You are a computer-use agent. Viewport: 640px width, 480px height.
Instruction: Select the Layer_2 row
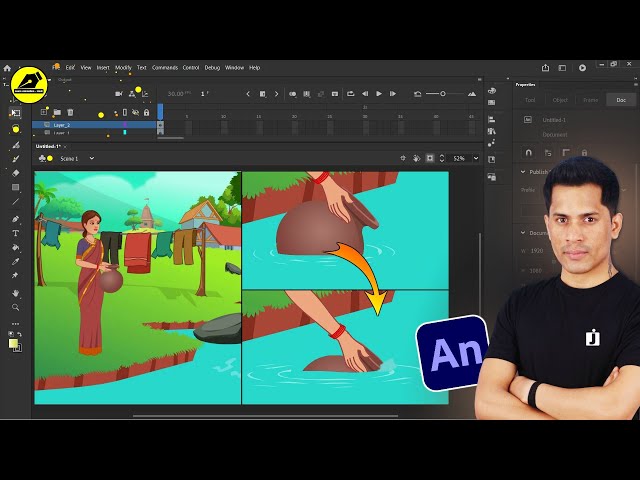tap(94, 125)
